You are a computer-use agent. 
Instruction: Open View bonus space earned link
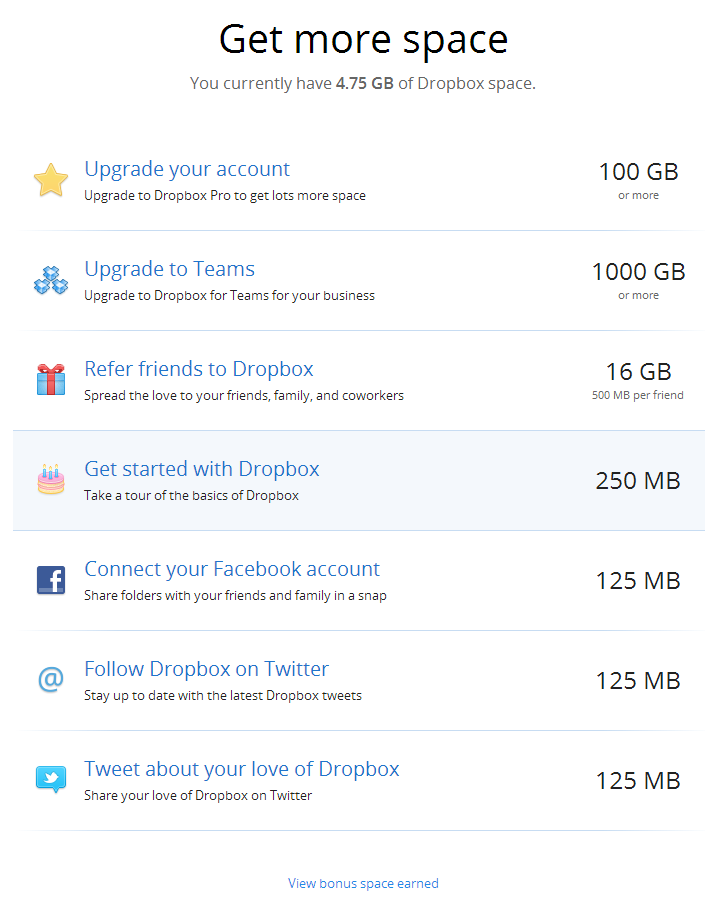[363, 884]
